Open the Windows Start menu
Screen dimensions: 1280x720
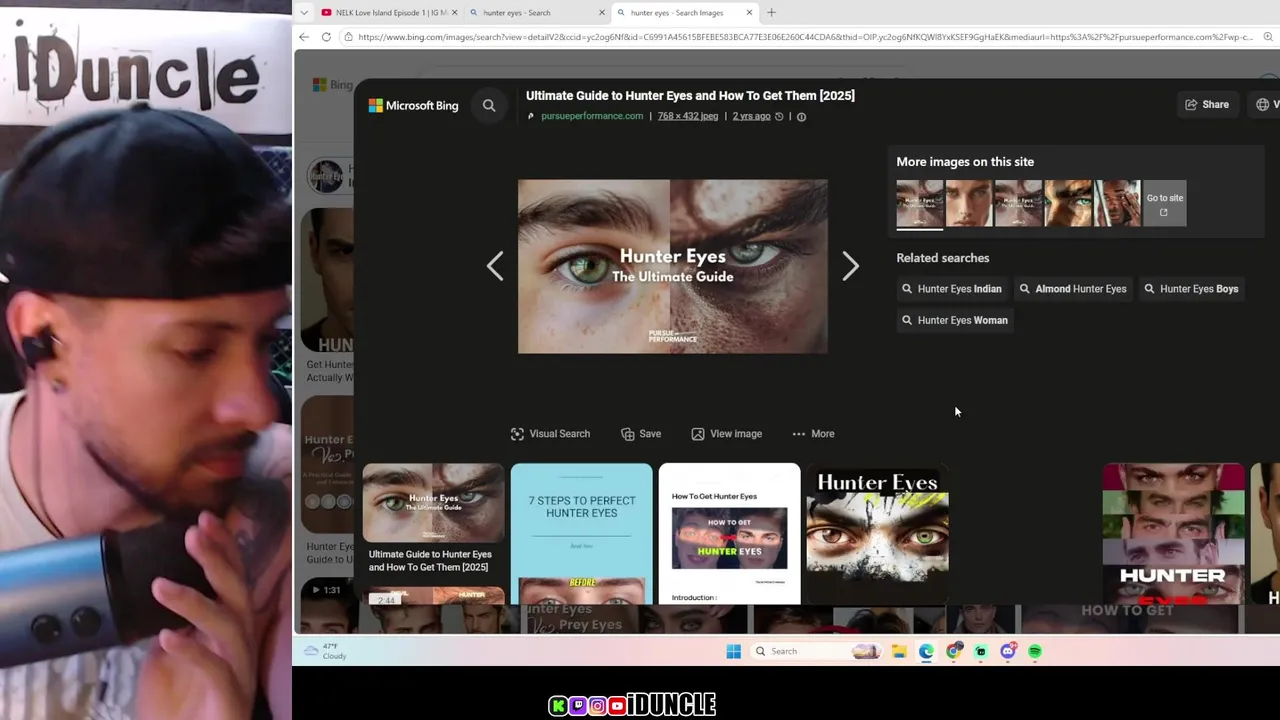pos(733,652)
